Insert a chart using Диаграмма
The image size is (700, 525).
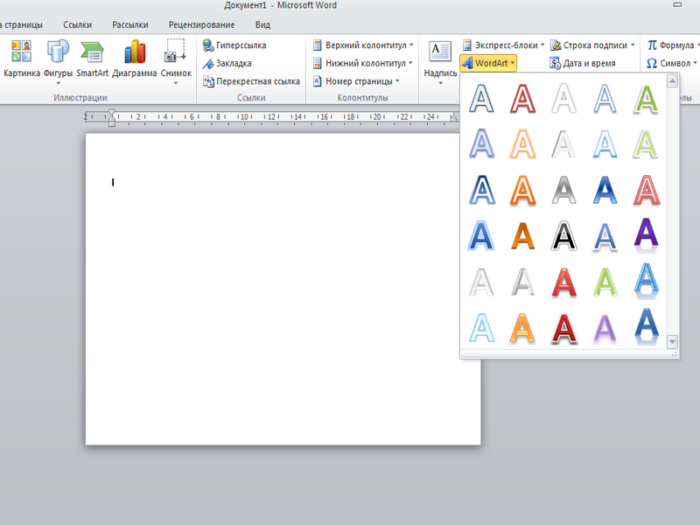[134, 59]
